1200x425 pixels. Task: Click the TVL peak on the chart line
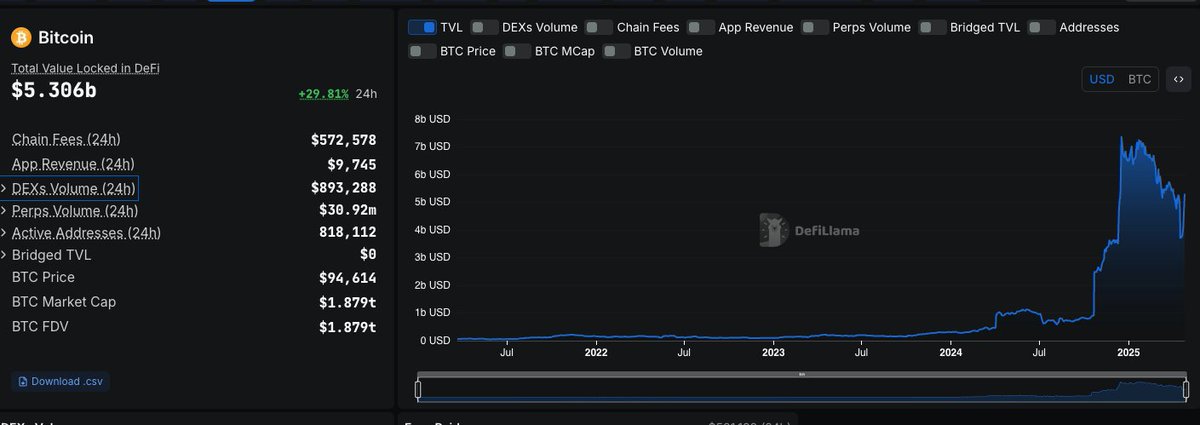click(1122, 137)
